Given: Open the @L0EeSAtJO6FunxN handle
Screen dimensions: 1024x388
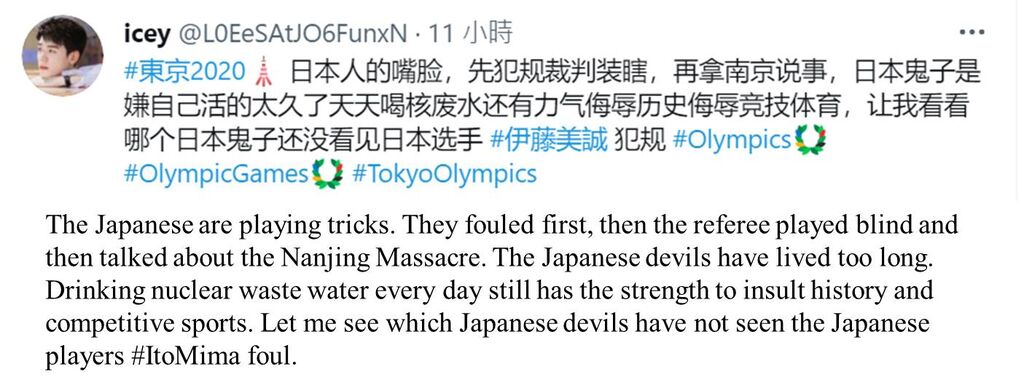Looking at the screenshot, I should pyautogui.click(x=293, y=34).
